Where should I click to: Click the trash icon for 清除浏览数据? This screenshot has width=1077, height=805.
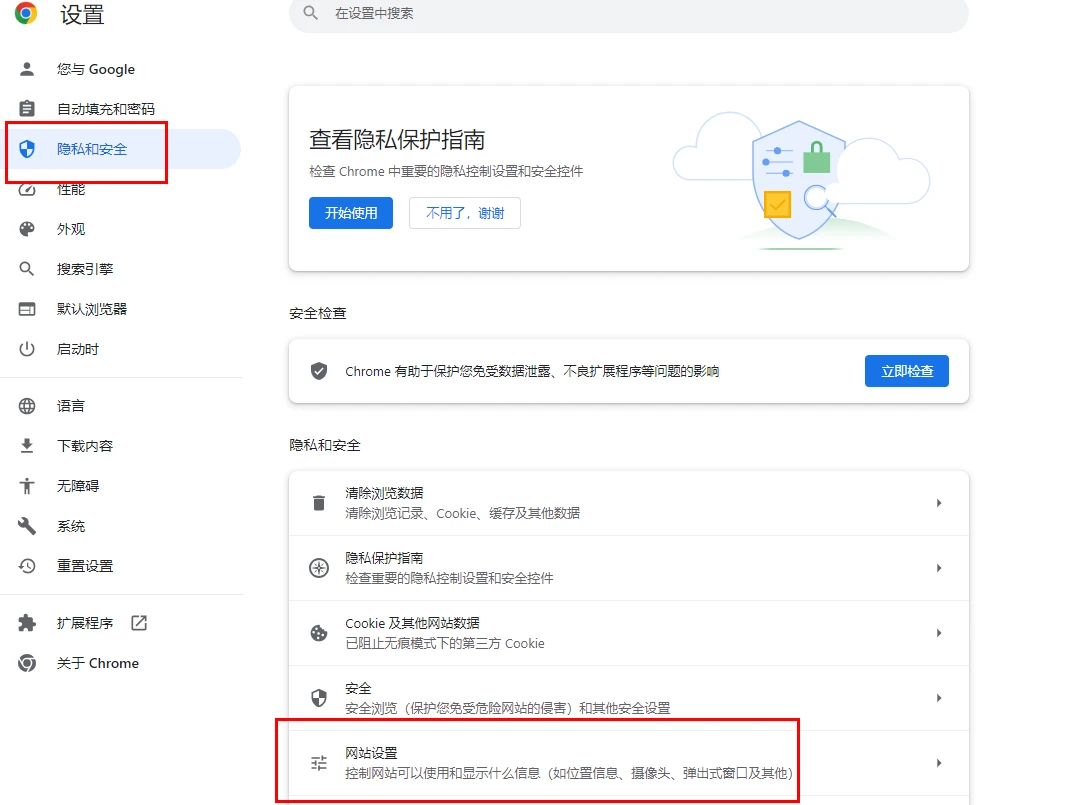(x=319, y=503)
